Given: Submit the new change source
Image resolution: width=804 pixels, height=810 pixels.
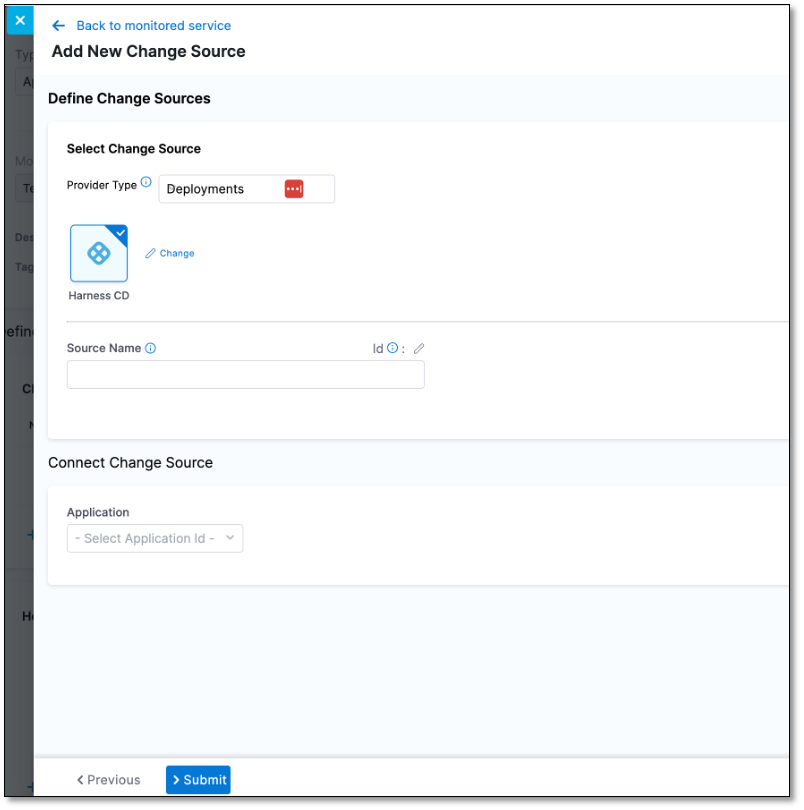Looking at the screenshot, I should point(198,779).
